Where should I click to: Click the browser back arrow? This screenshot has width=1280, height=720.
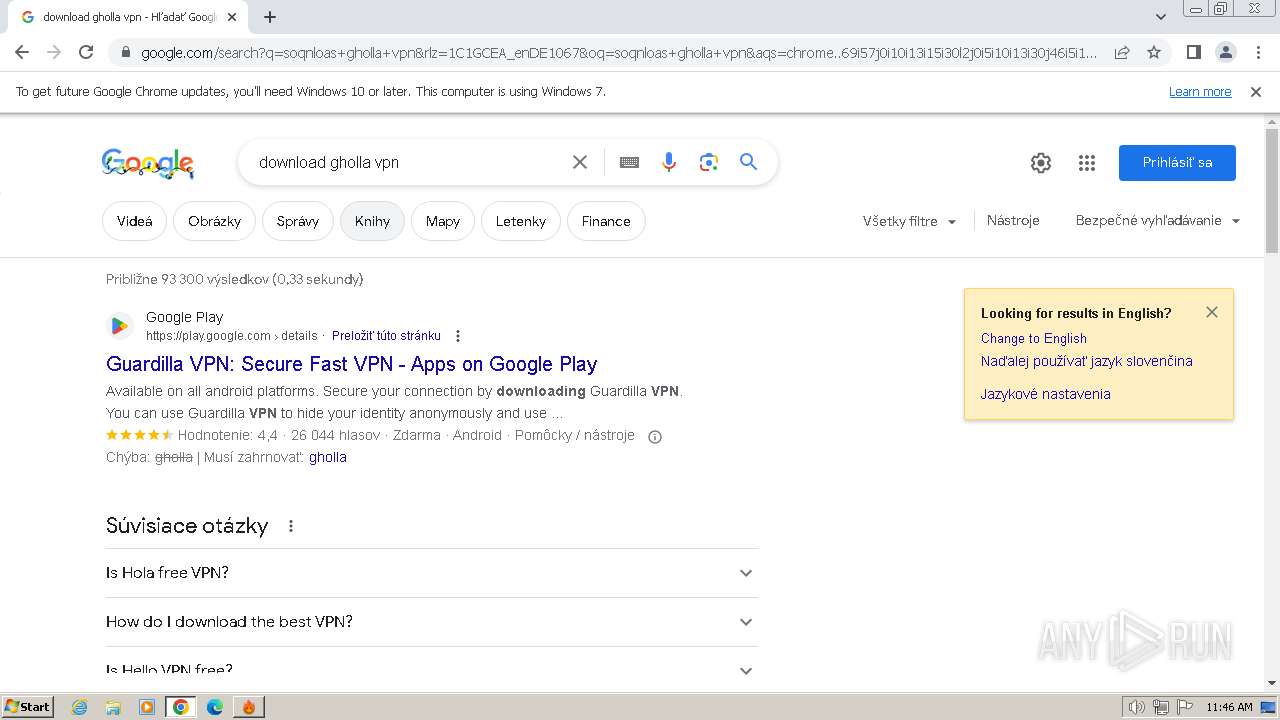click(22, 52)
